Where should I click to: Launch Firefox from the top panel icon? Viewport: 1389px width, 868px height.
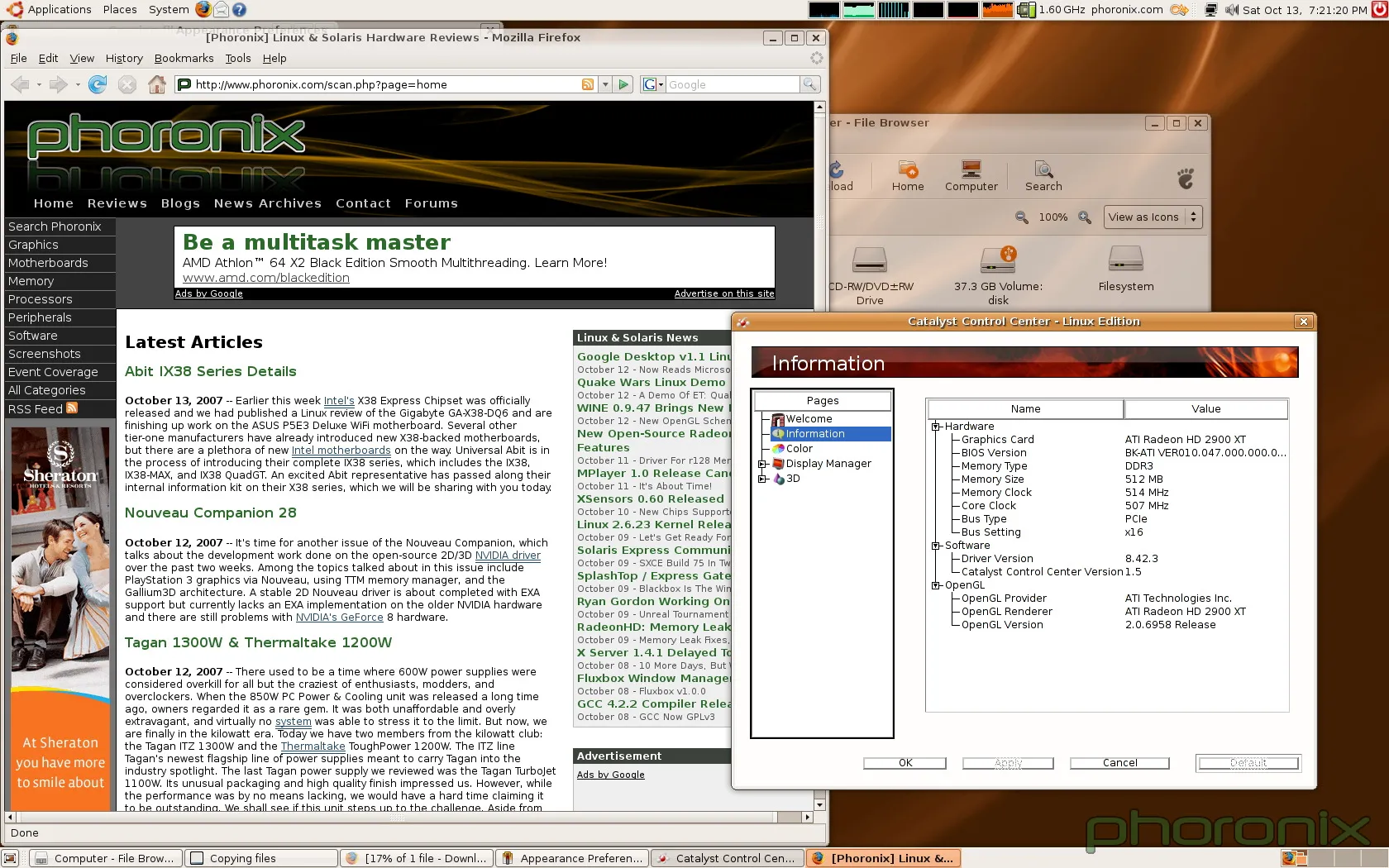point(203,9)
